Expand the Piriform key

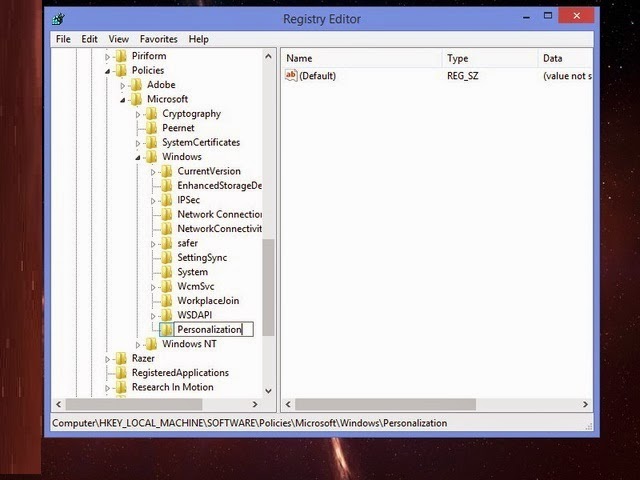[107, 57]
